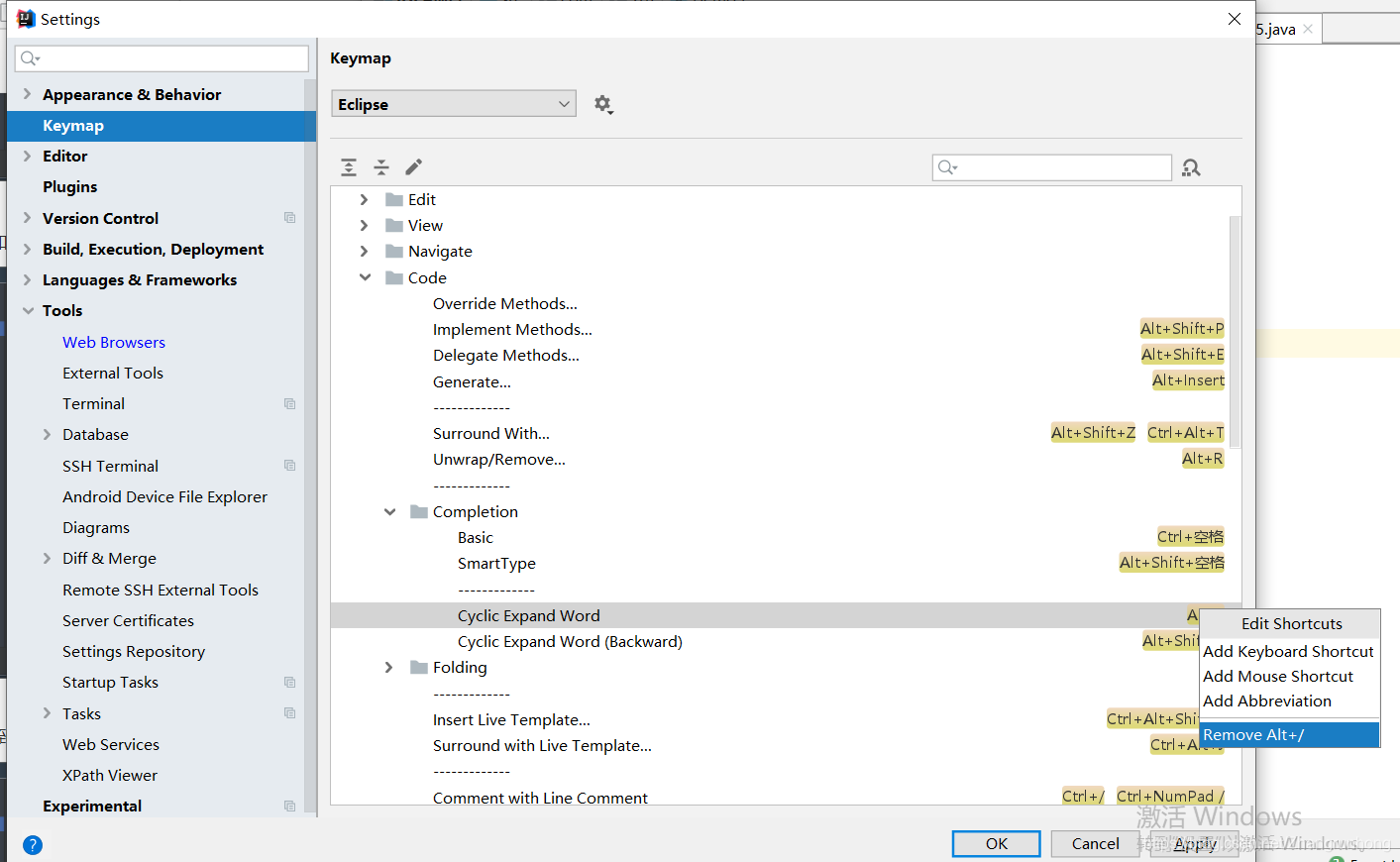The height and width of the screenshot is (862, 1400).
Task: Click the help question mark icon
Action: coord(33,845)
